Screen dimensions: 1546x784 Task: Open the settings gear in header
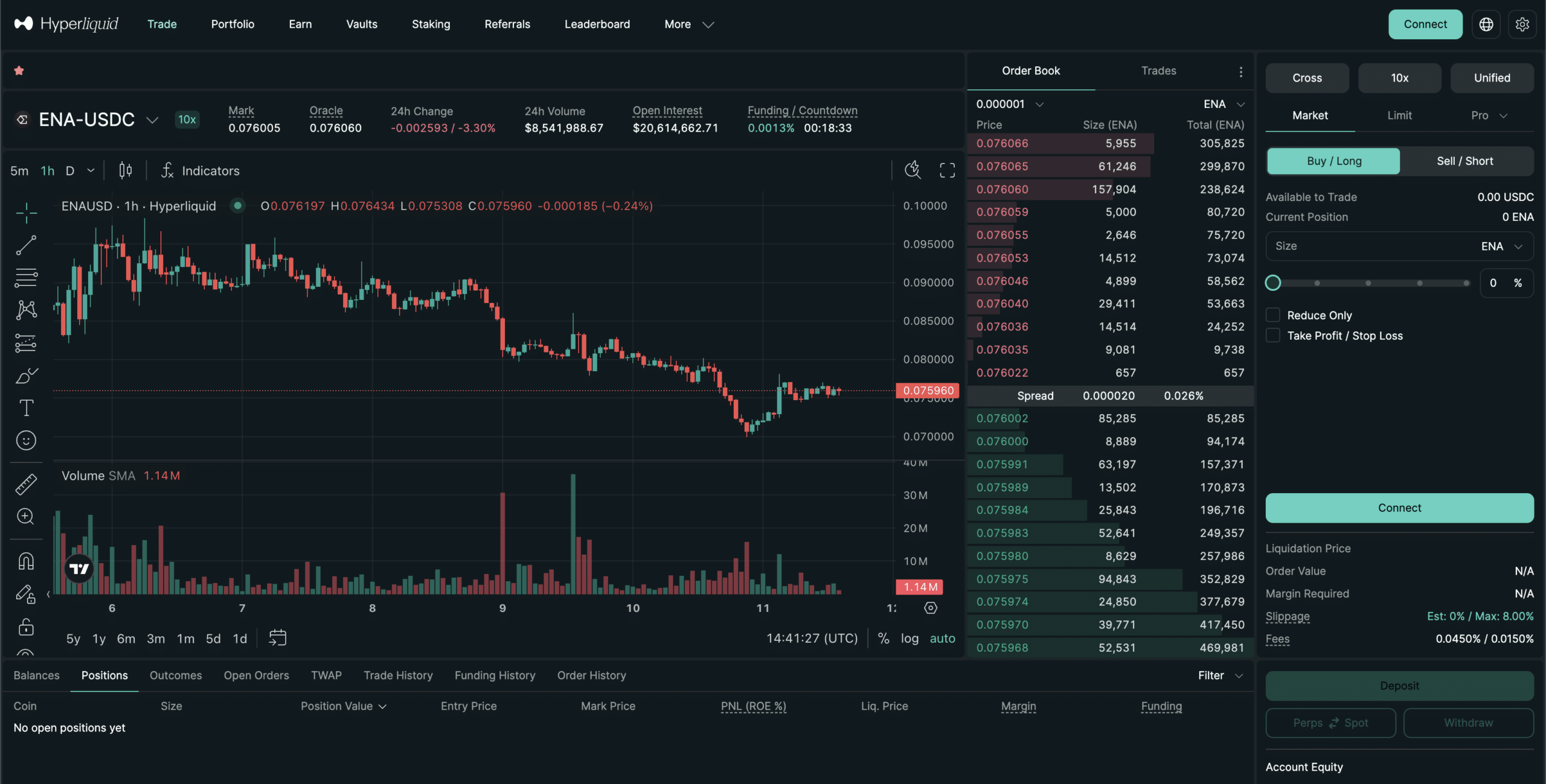1522,24
